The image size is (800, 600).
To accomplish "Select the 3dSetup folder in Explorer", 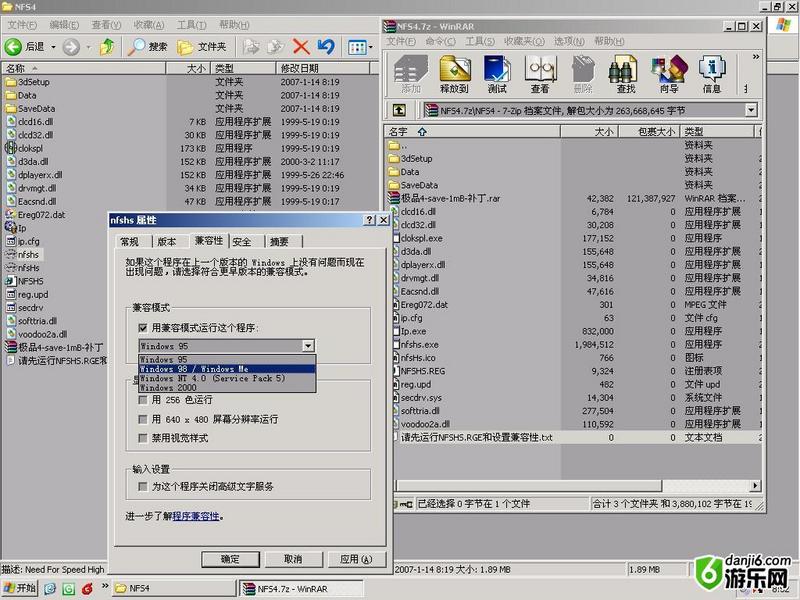I will click(x=28, y=82).
